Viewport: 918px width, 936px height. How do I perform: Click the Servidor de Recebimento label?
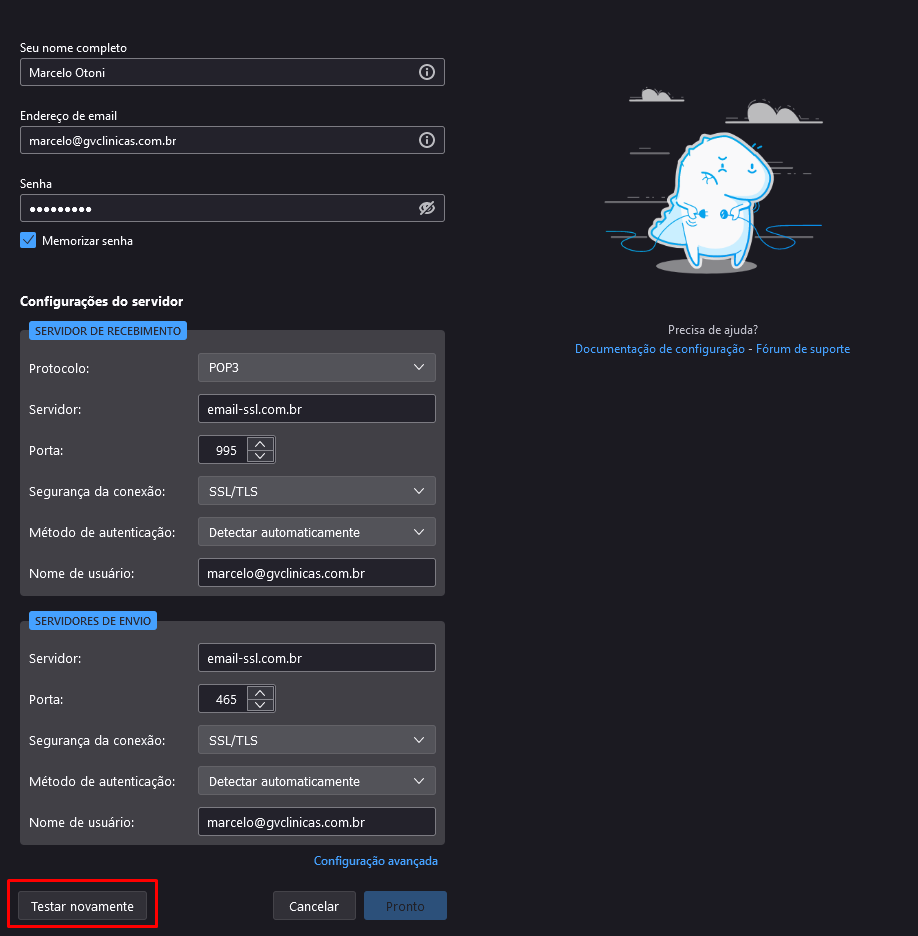tap(108, 331)
